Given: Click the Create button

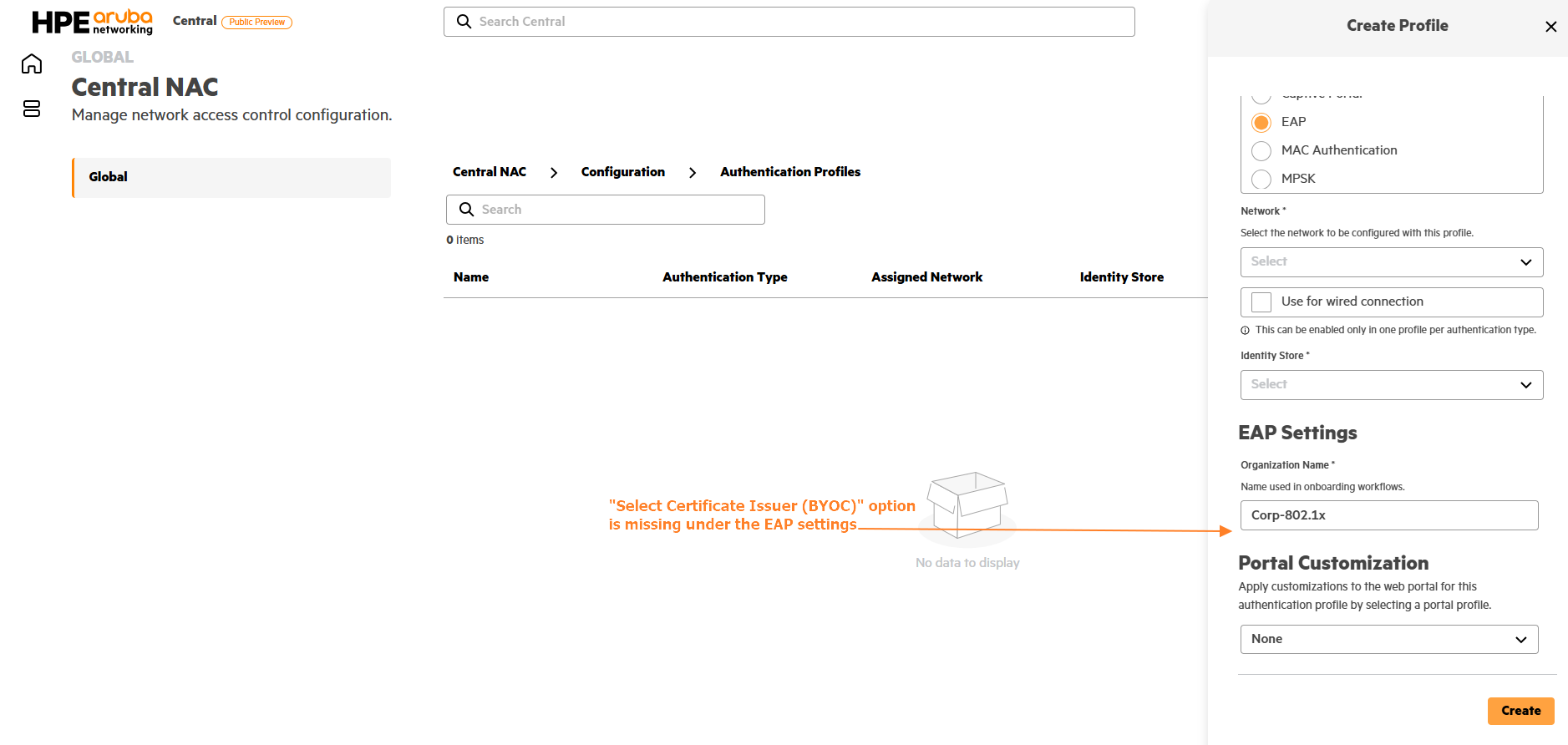Looking at the screenshot, I should [x=1521, y=711].
